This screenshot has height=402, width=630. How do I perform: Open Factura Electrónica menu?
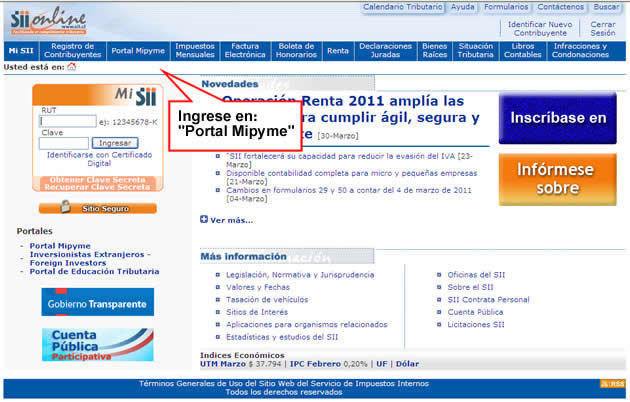coord(245,51)
